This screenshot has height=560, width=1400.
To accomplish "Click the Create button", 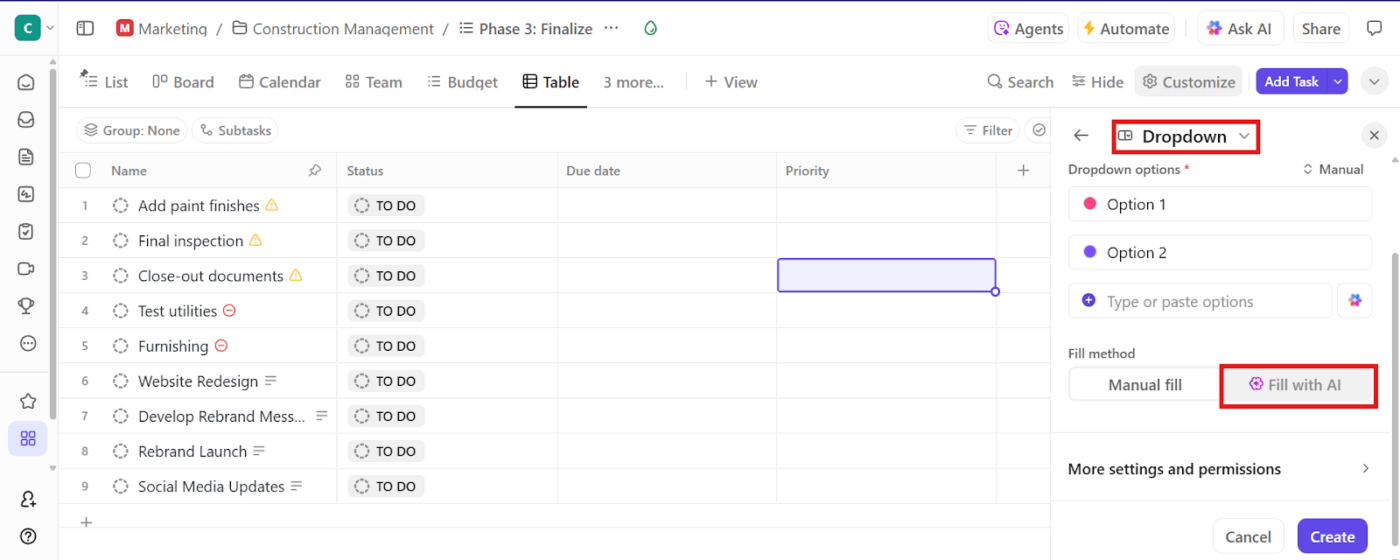I will point(1332,537).
